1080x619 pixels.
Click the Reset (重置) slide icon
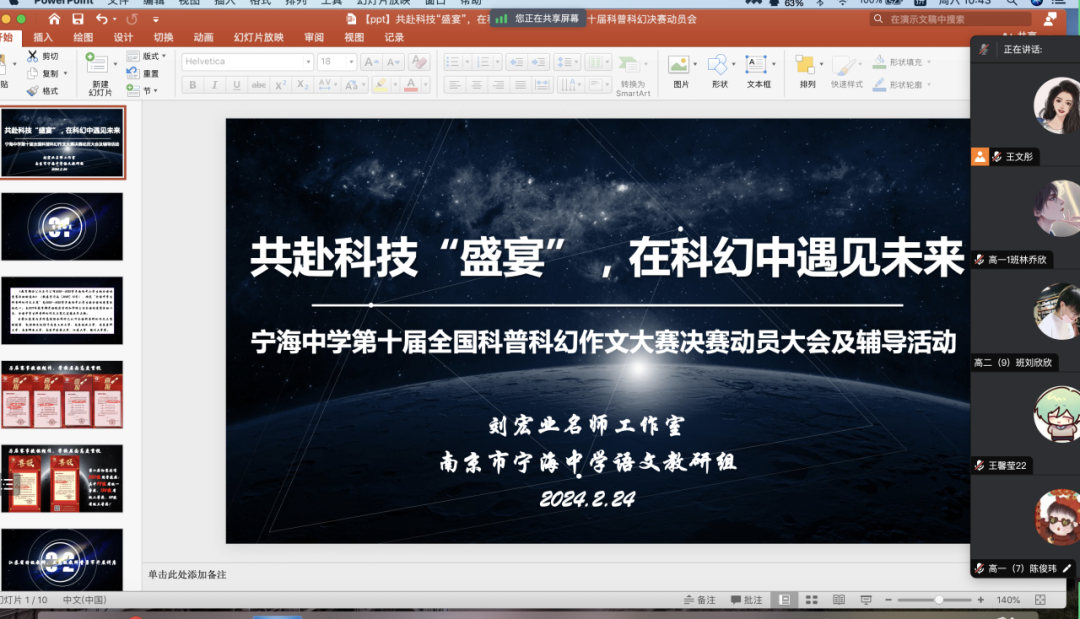(133, 73)
